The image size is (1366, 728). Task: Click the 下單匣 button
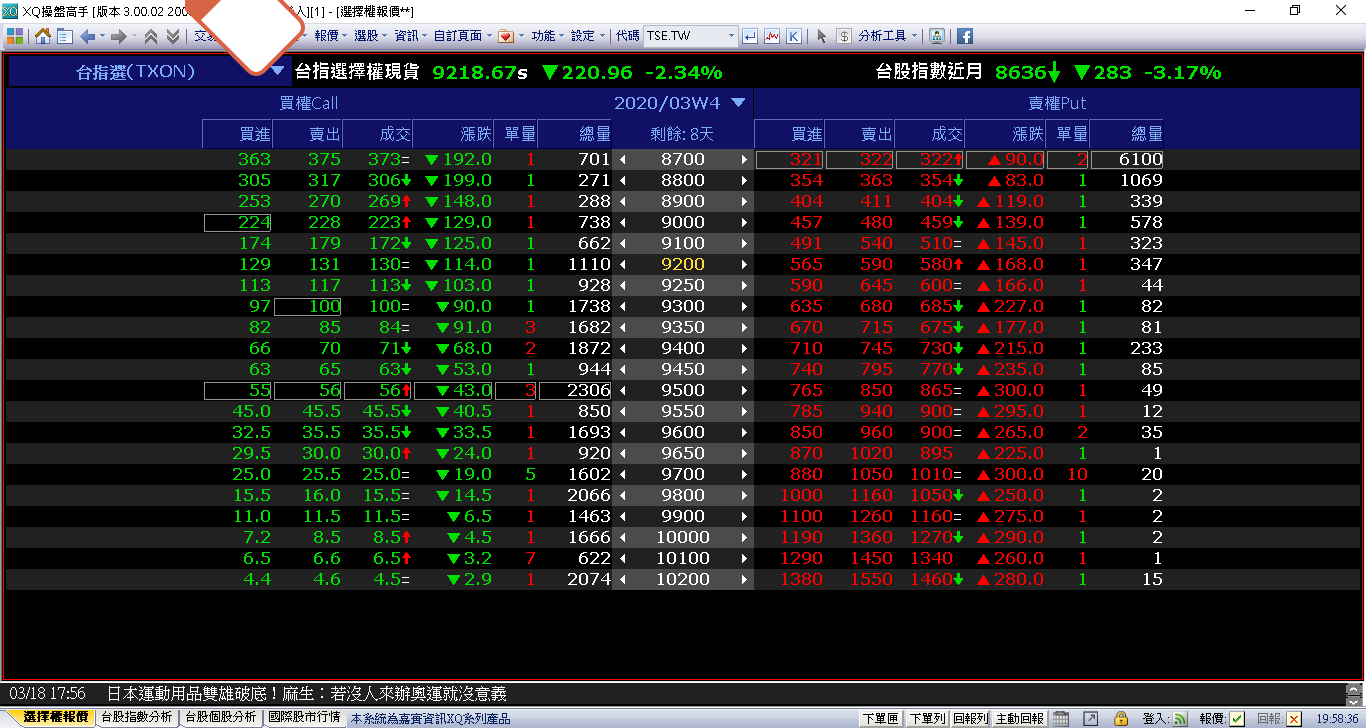pyautogui.click(x=880, y=718)
